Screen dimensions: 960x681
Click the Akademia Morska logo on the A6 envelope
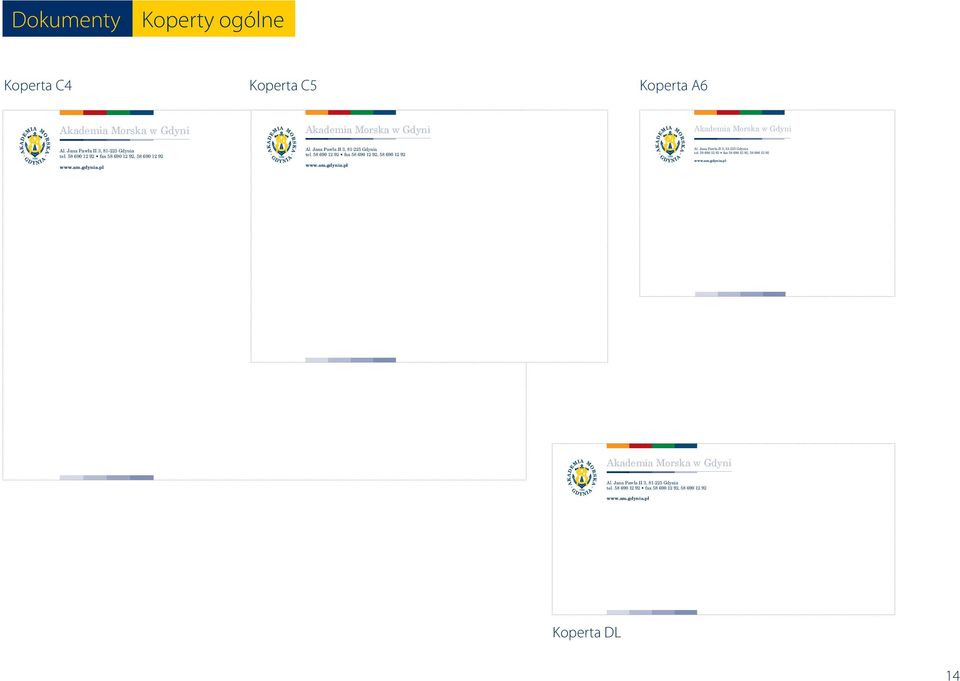pos(669,145)
